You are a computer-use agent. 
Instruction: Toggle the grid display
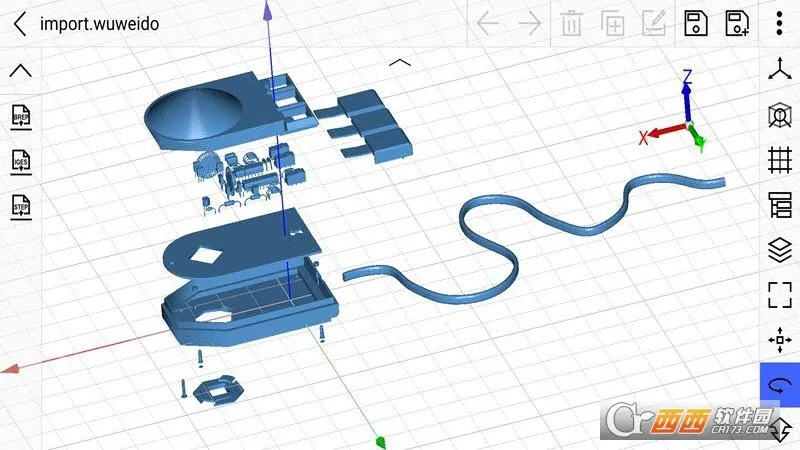[780, 160]
